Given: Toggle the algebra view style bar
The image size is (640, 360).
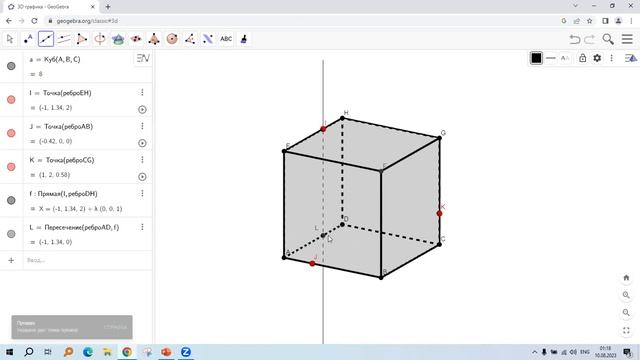Looking at the screenshot, I should click(x=143, y=58).
